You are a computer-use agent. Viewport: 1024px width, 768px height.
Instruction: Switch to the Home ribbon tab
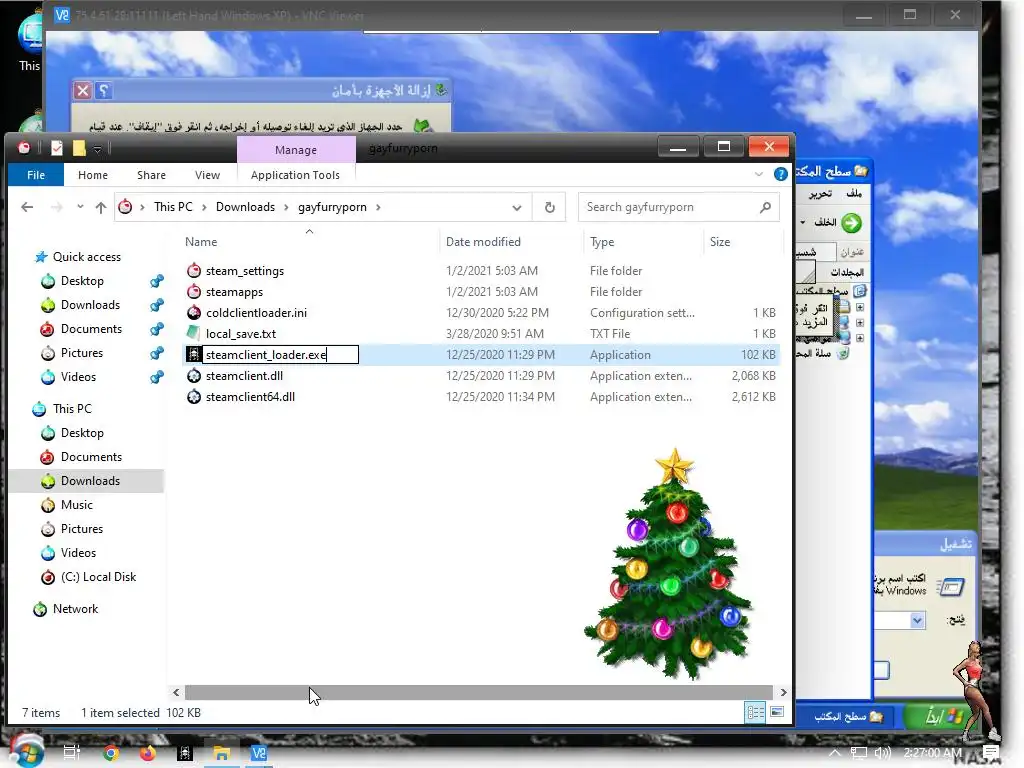pos(93,175)
